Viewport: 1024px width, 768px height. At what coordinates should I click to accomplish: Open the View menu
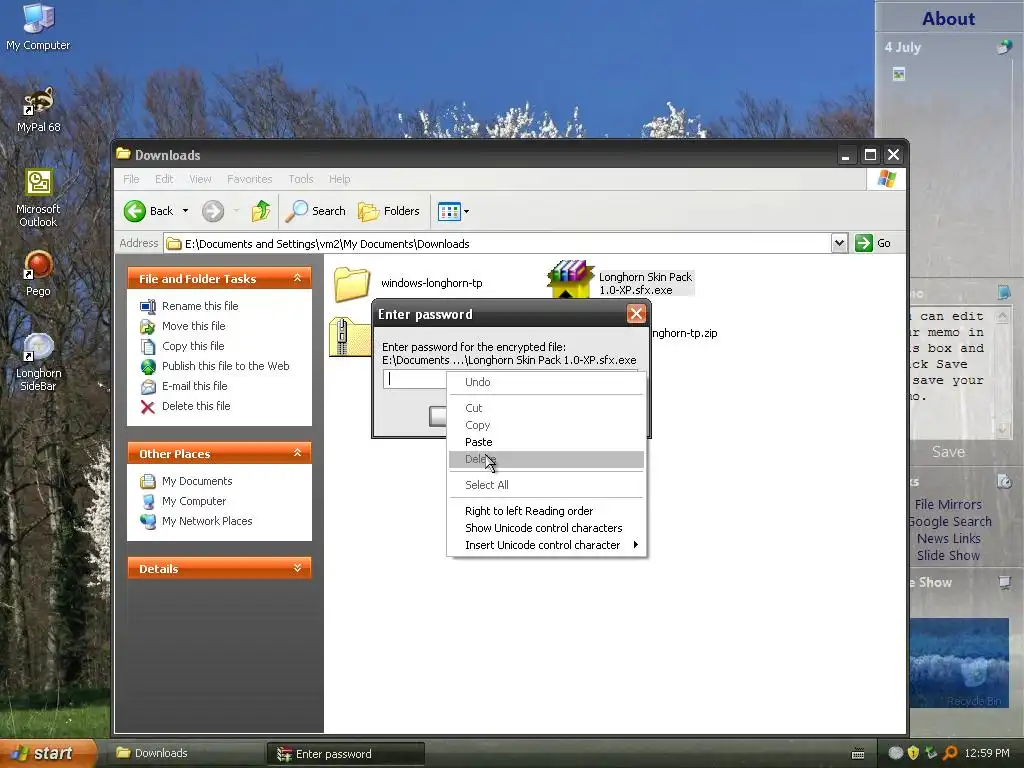[200, 179]
